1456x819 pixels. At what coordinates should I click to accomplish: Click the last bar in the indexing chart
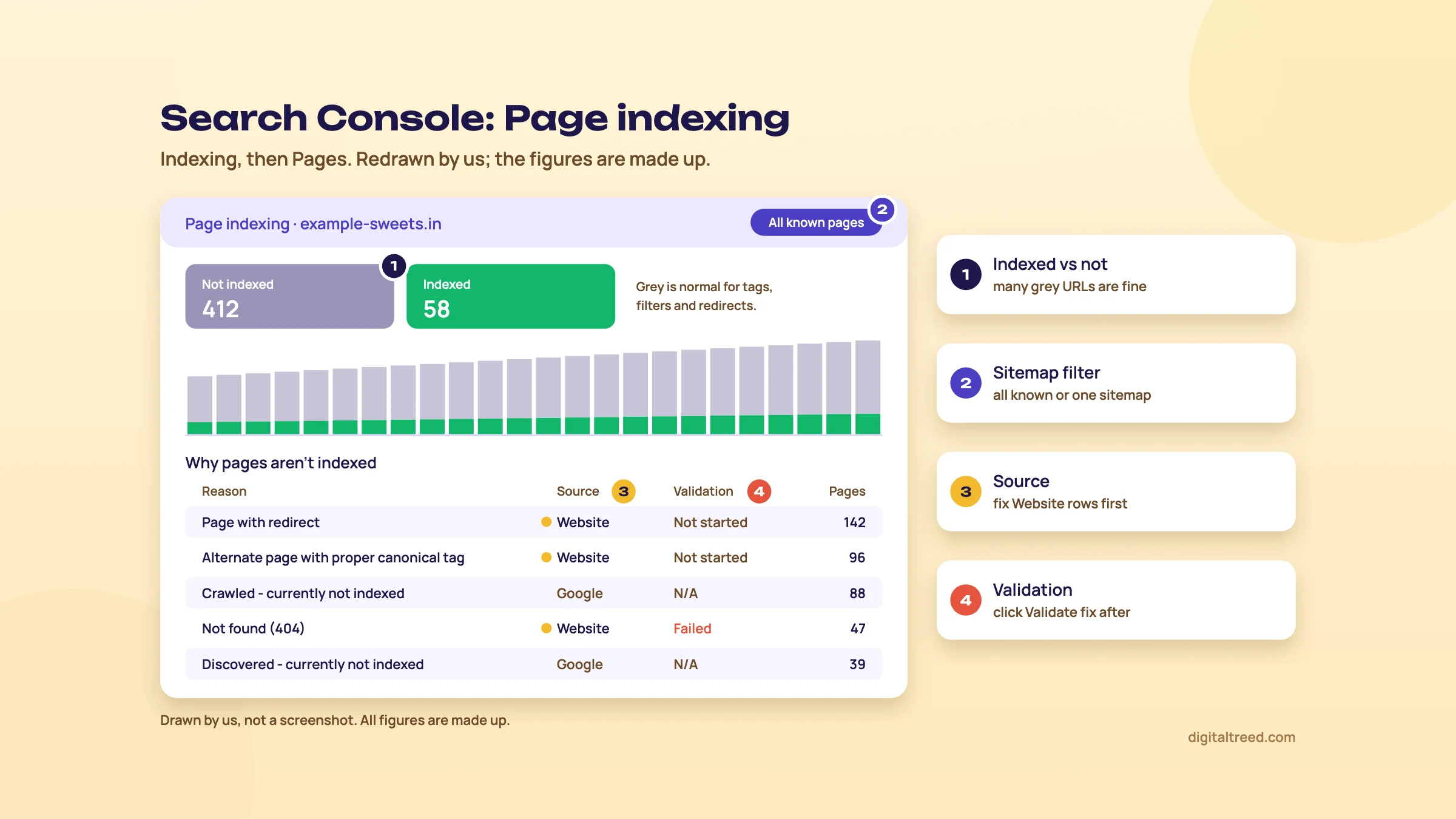click(x=868, y=387)
